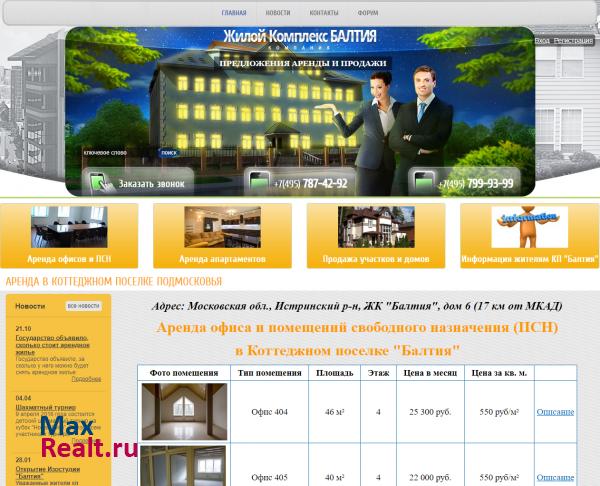The image size is (600, 486).
Task: Click the ПРЕДЛОЖЕНИЯ АРЕНДЫ И ПРОДАЖИ banner text
Action: click(303, 63)
